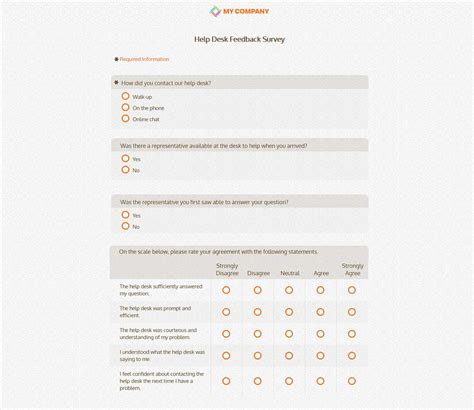Choose On the phone radio button
This screenshot has width=474, height=410.
125,107
